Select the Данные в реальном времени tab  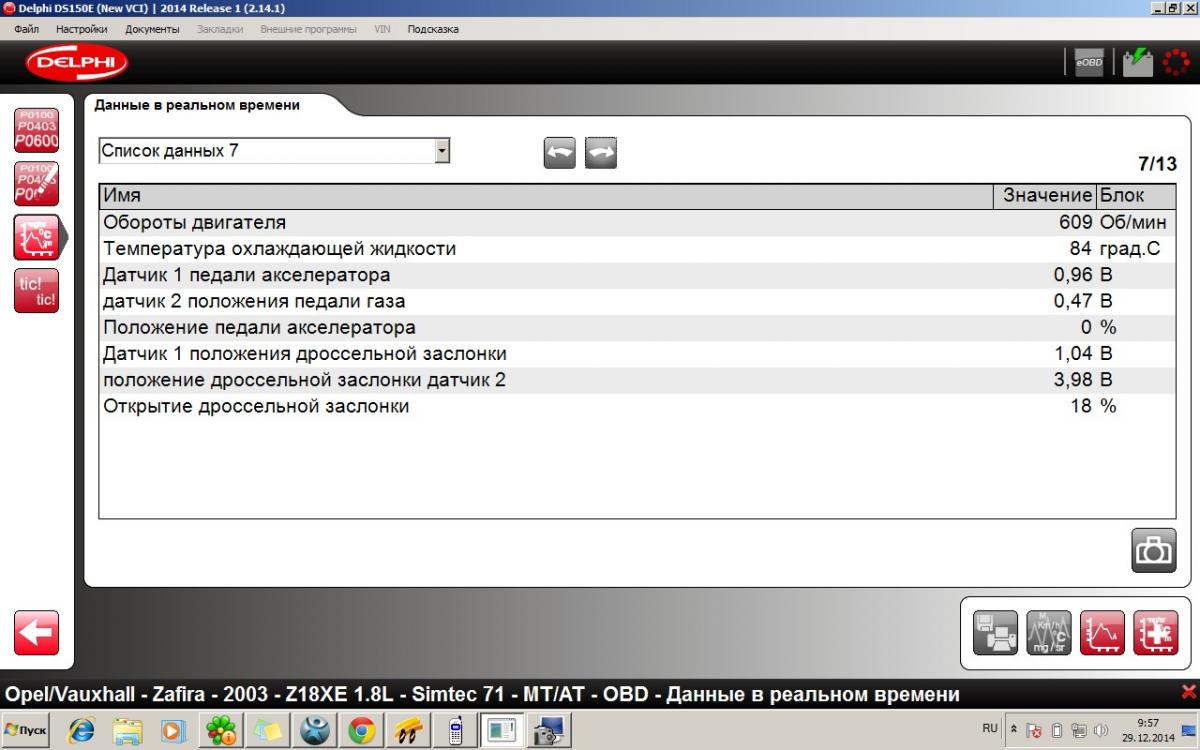(x=197, y=104)
